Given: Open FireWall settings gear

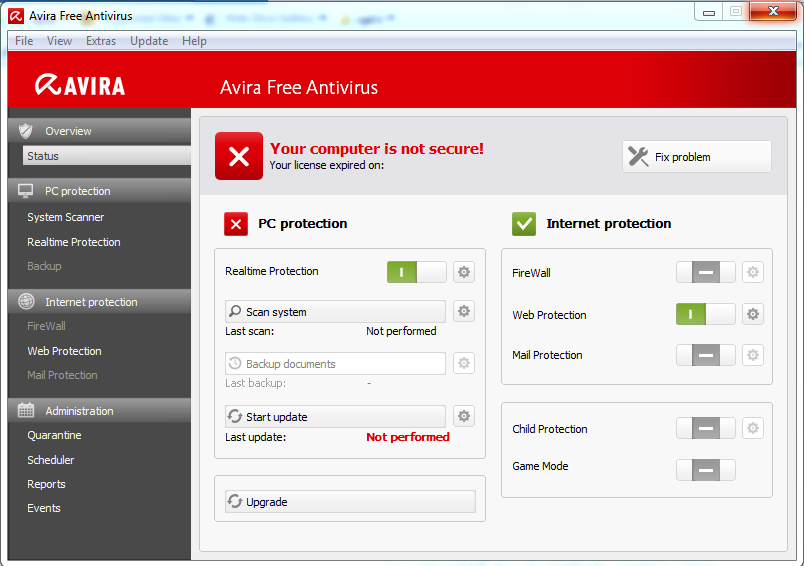Looking at the screenshot, I should click(x=753, y=272).
